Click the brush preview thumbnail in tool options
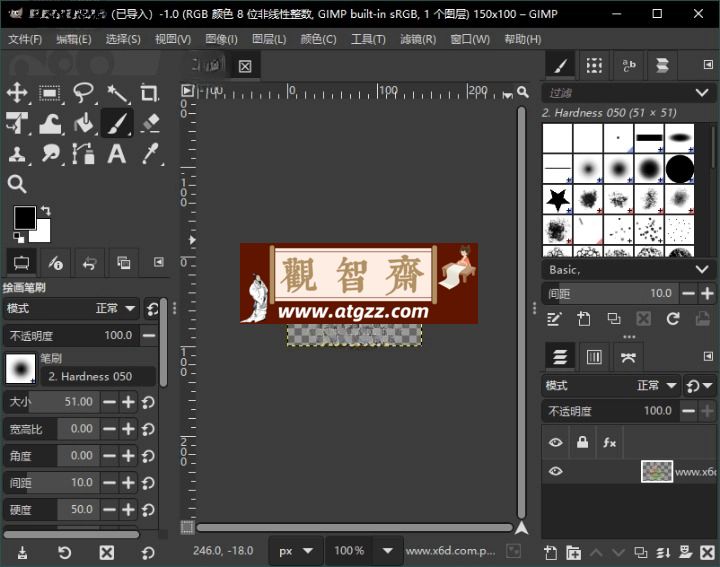This screenshot has width=720, height=567. (x=21, y=368)
